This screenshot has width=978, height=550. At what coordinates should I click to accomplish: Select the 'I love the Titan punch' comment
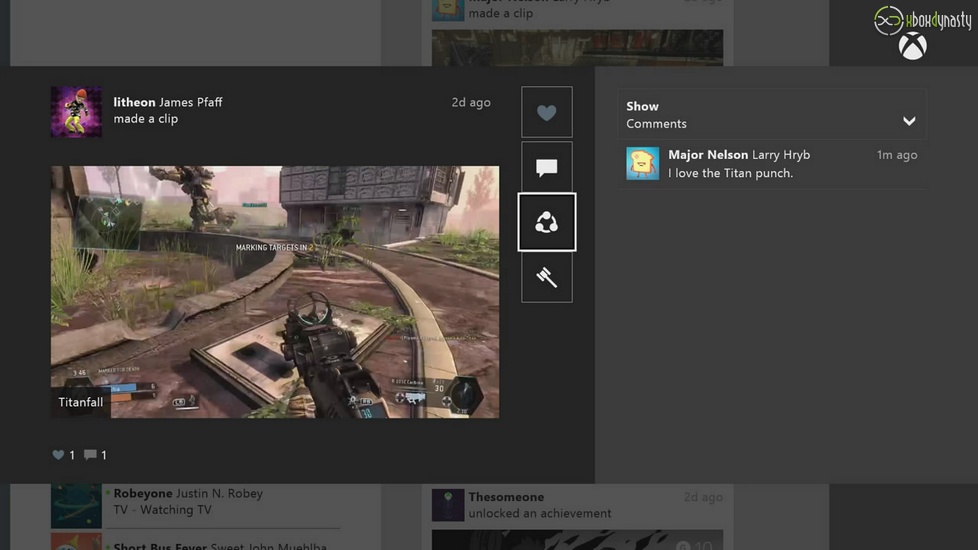[x=730, y=173]
